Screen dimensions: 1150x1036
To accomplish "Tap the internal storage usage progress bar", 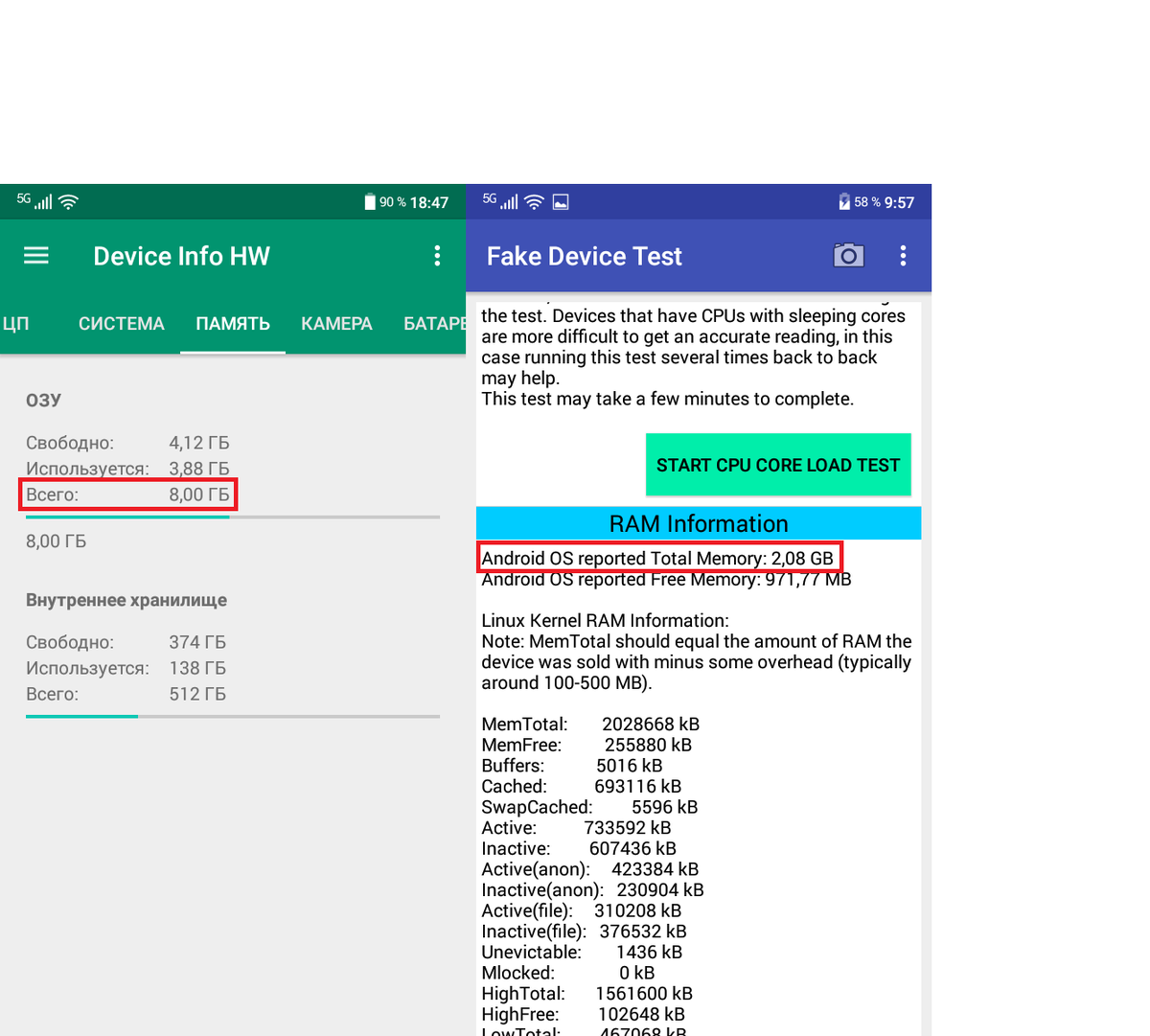I will (x=233, y=716).
